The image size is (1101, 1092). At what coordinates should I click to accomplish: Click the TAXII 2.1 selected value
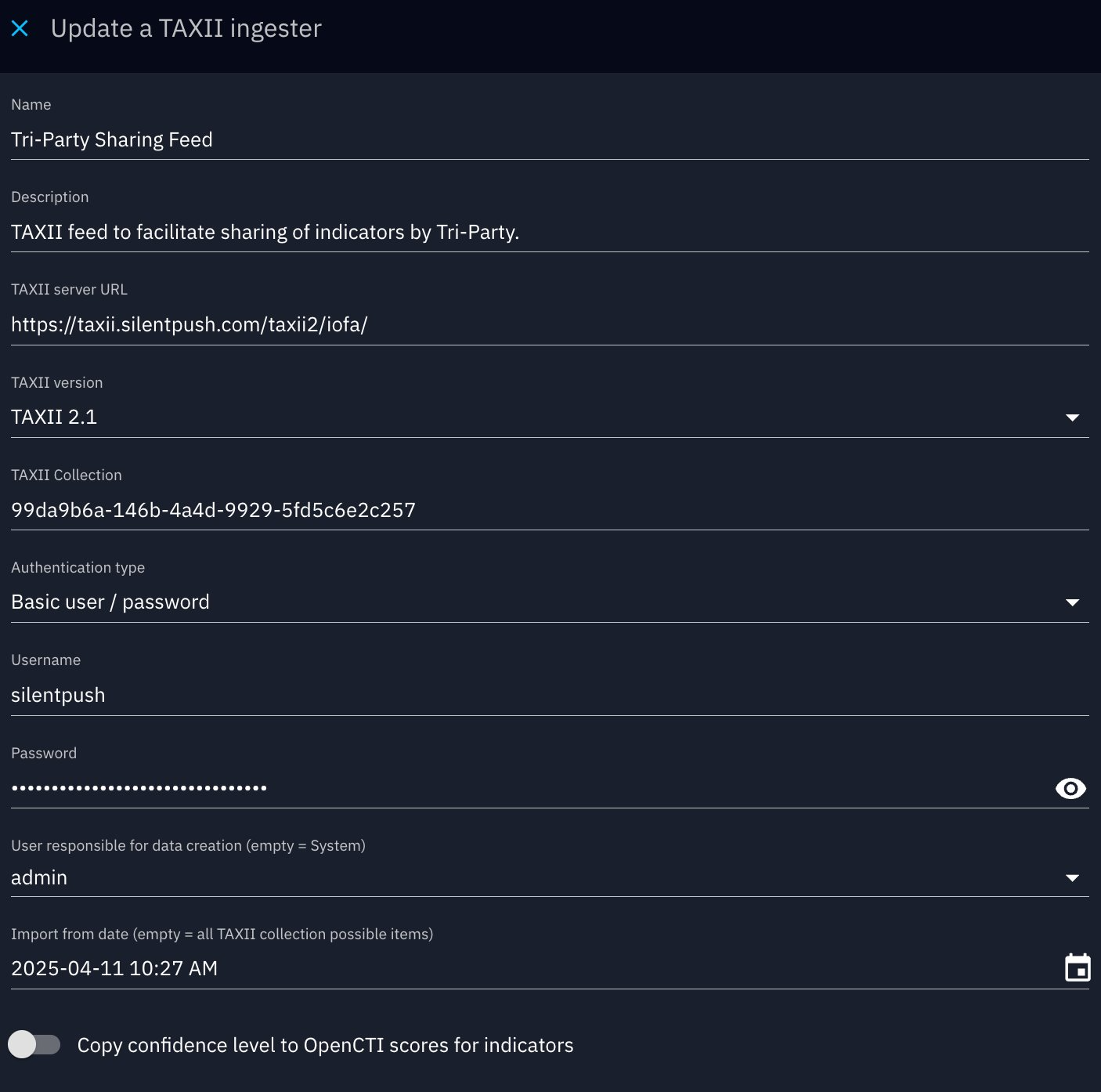(54, 417)
